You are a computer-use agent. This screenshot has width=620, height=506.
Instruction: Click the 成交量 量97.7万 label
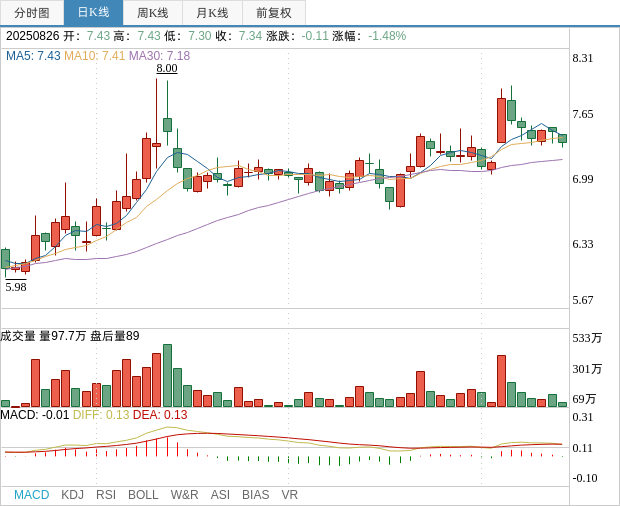pyautogui.click(x=43, y=336)
